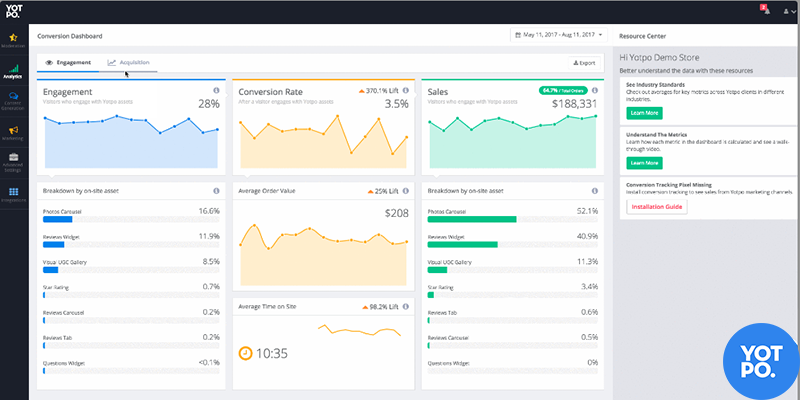The image size is (800, 400).
Task: Click the Export button
Action: coord(582,62)
